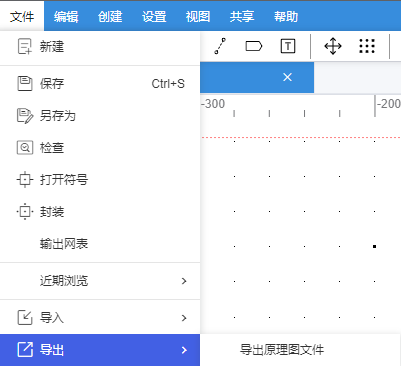Click the 另存为 pencil-disk icon
Viewport: 401px width, 366px height.
click(x=25, y=116)
